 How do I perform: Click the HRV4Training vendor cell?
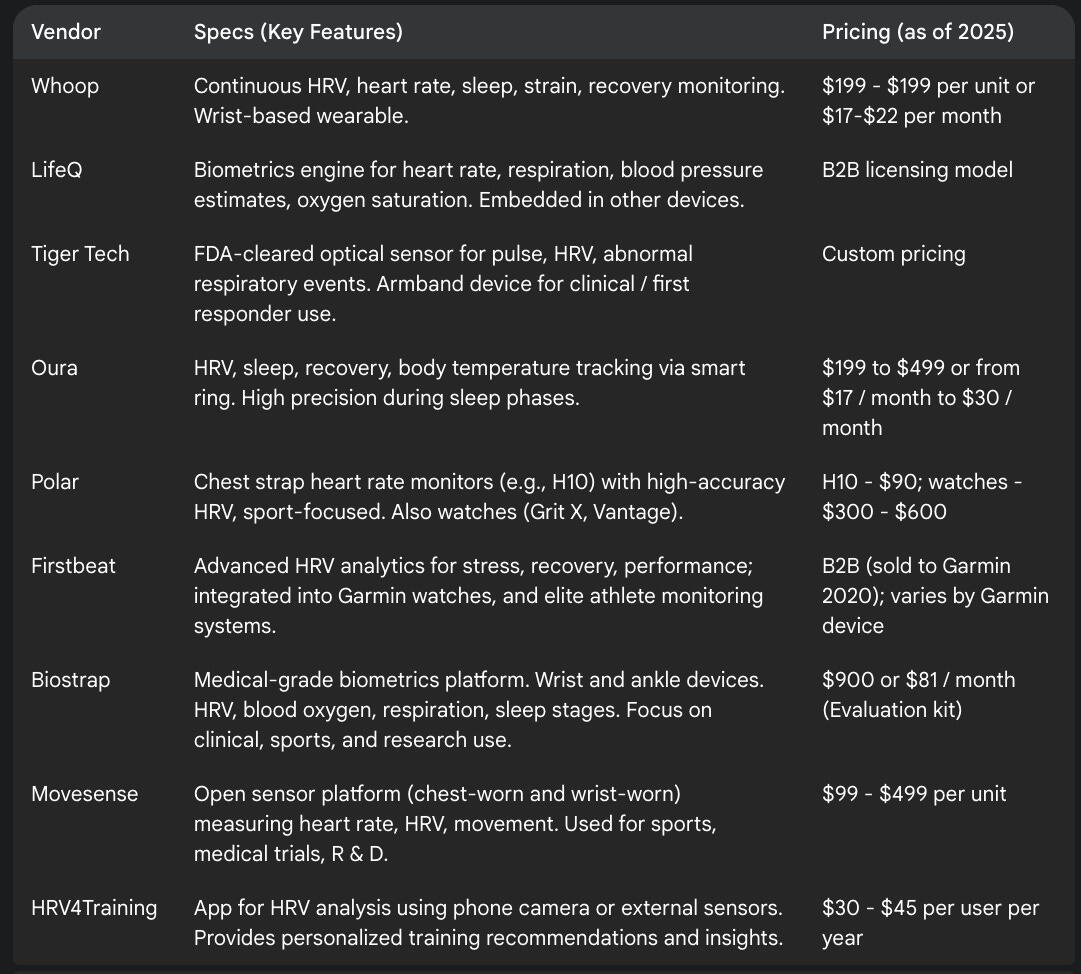94,908
